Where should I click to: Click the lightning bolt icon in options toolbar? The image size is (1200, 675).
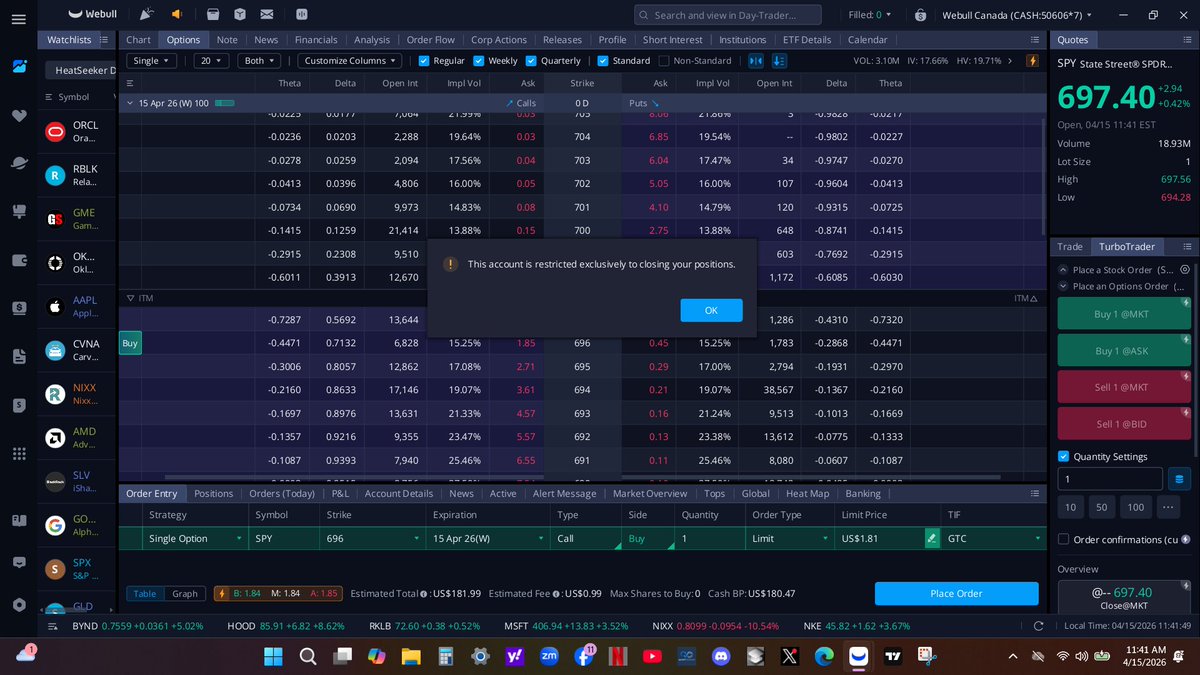click(x=1033, y=60)
